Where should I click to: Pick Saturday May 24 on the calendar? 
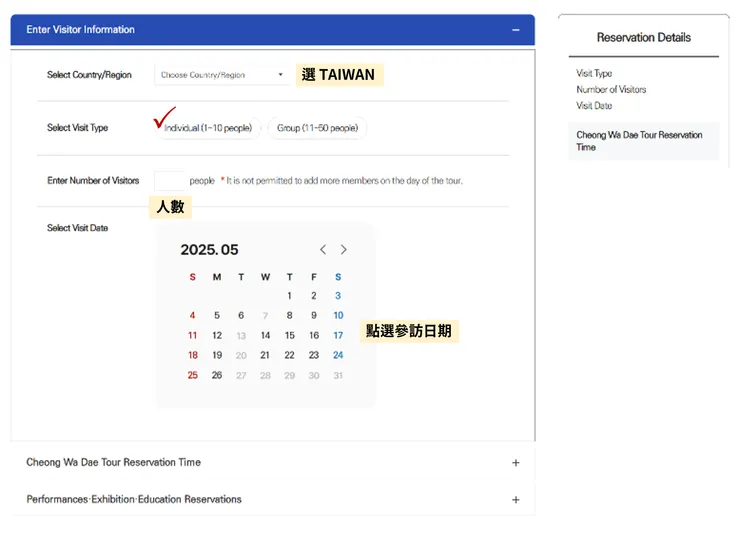pyautogui.click(x=338, y=355)
